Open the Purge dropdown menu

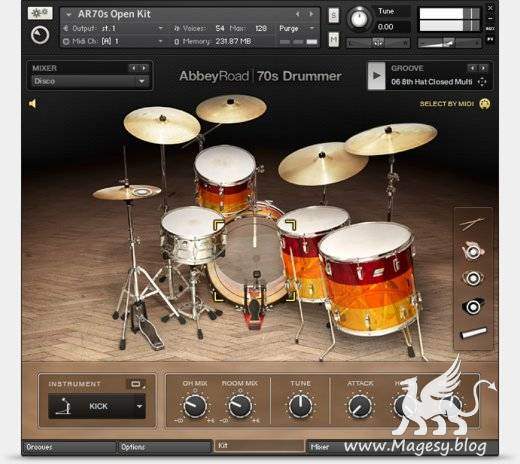[297, 28]
